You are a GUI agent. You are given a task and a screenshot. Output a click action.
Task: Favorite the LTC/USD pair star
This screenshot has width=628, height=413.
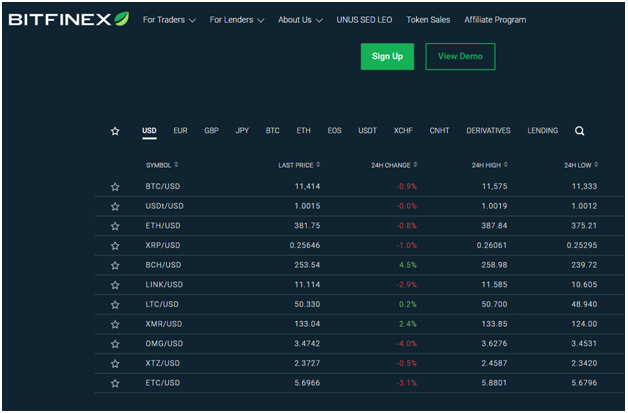(x=115, y=305)
